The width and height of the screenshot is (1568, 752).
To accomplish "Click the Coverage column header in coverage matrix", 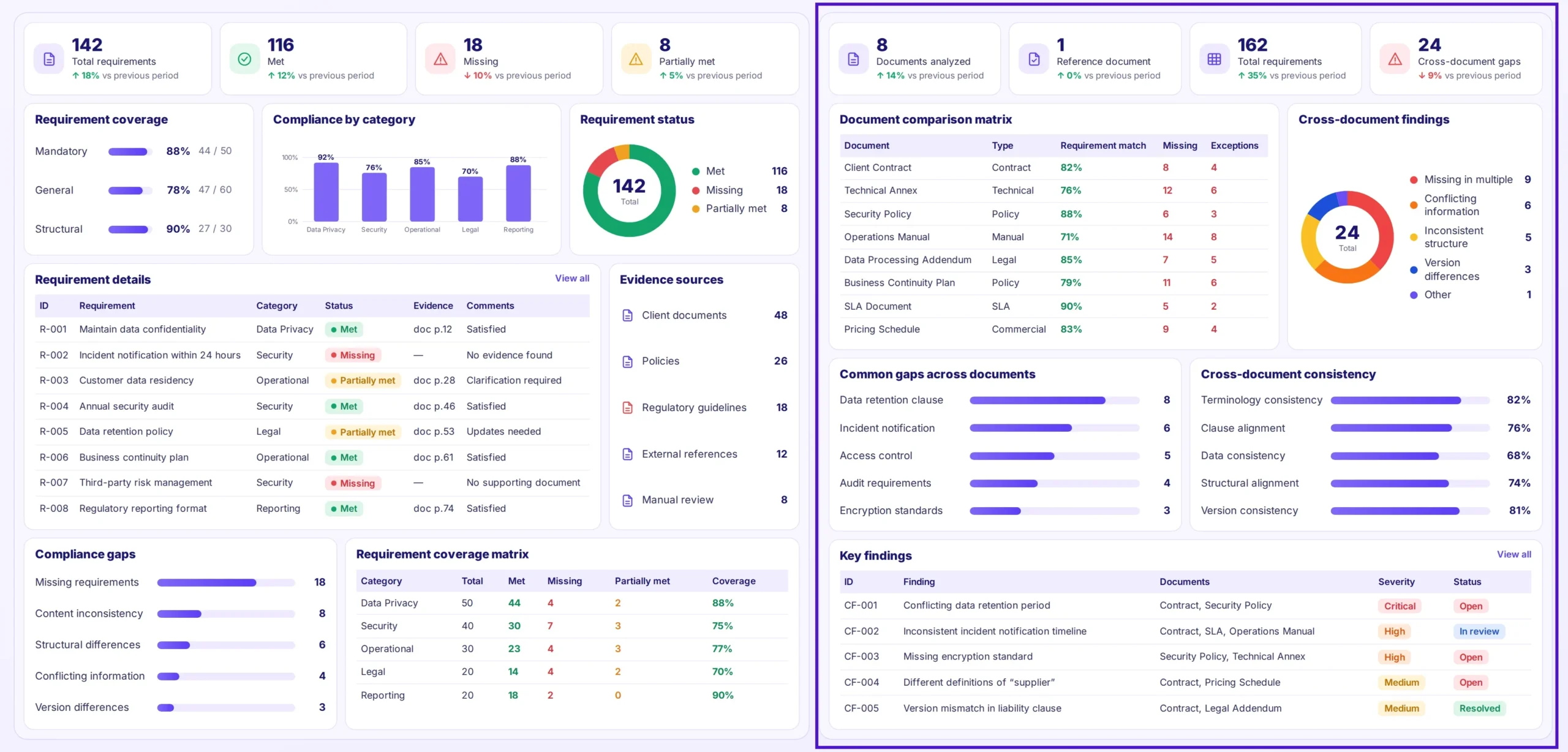I will click(x=734, y=581).
